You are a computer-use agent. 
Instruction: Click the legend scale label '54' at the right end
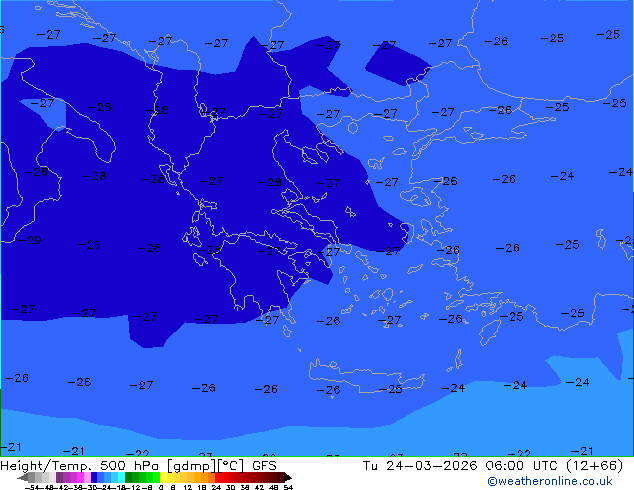point(288,487)
